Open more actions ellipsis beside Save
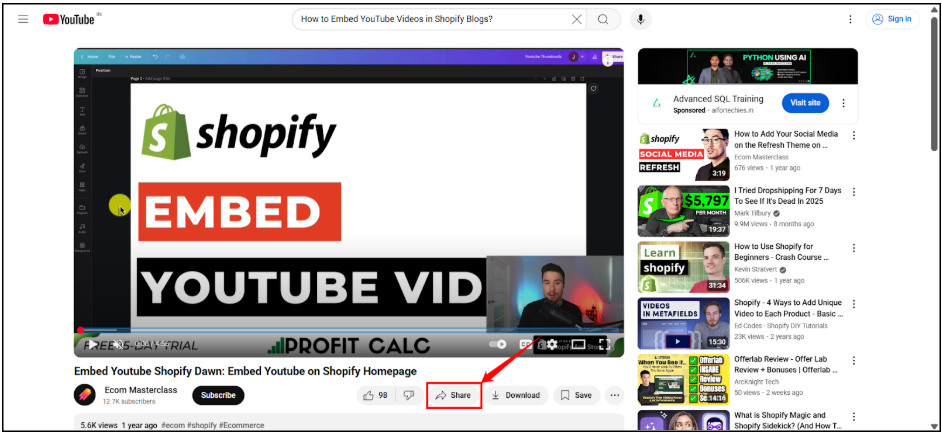 [x=614, y=395]
